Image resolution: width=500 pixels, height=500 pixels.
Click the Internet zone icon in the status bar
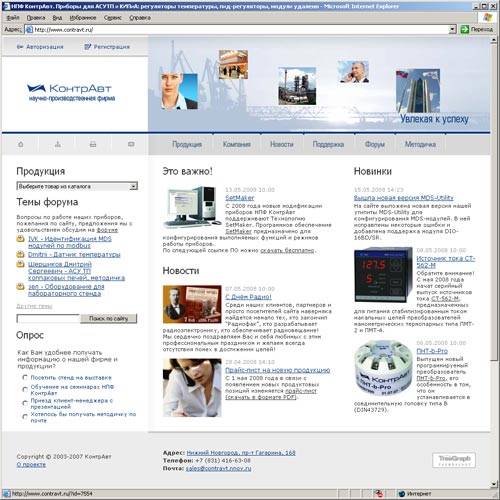[402, 494]
